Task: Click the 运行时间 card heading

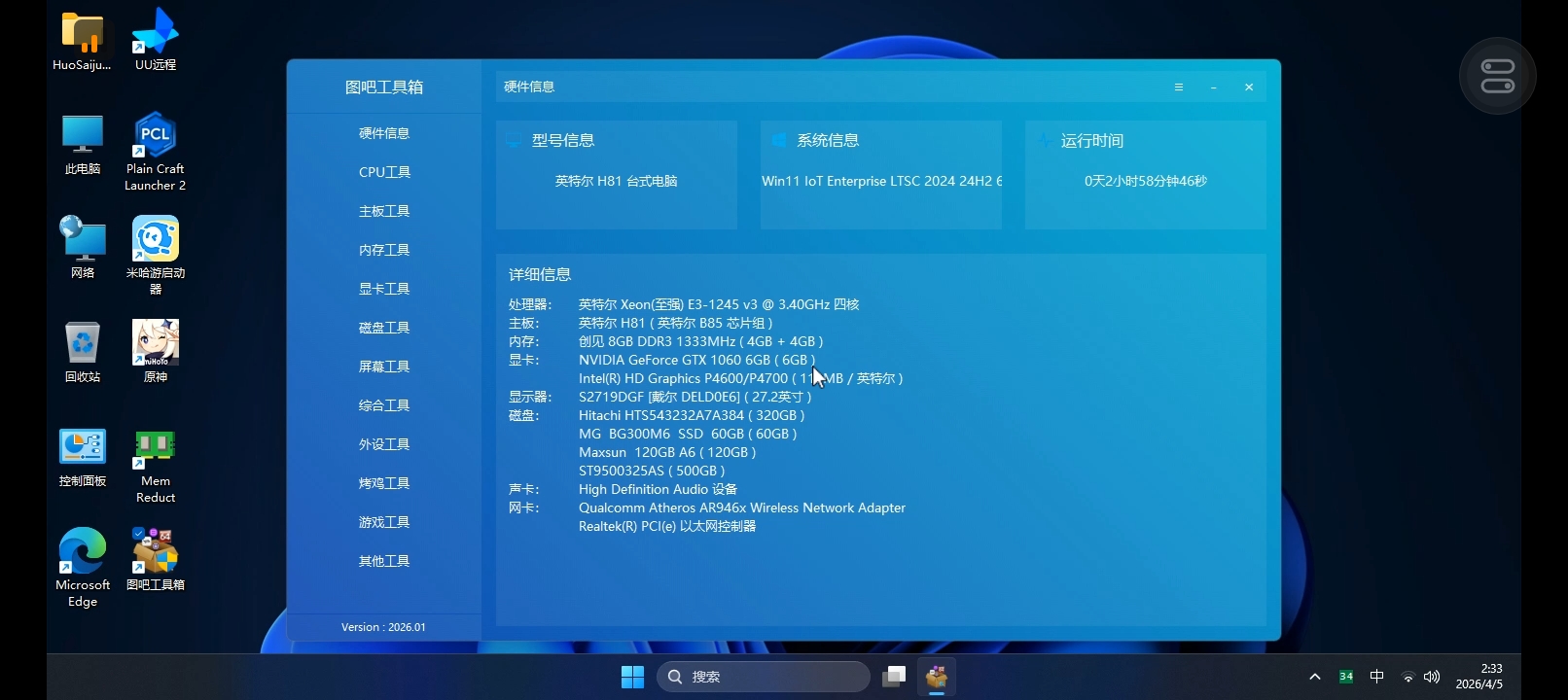Action: click(1092, 141)
